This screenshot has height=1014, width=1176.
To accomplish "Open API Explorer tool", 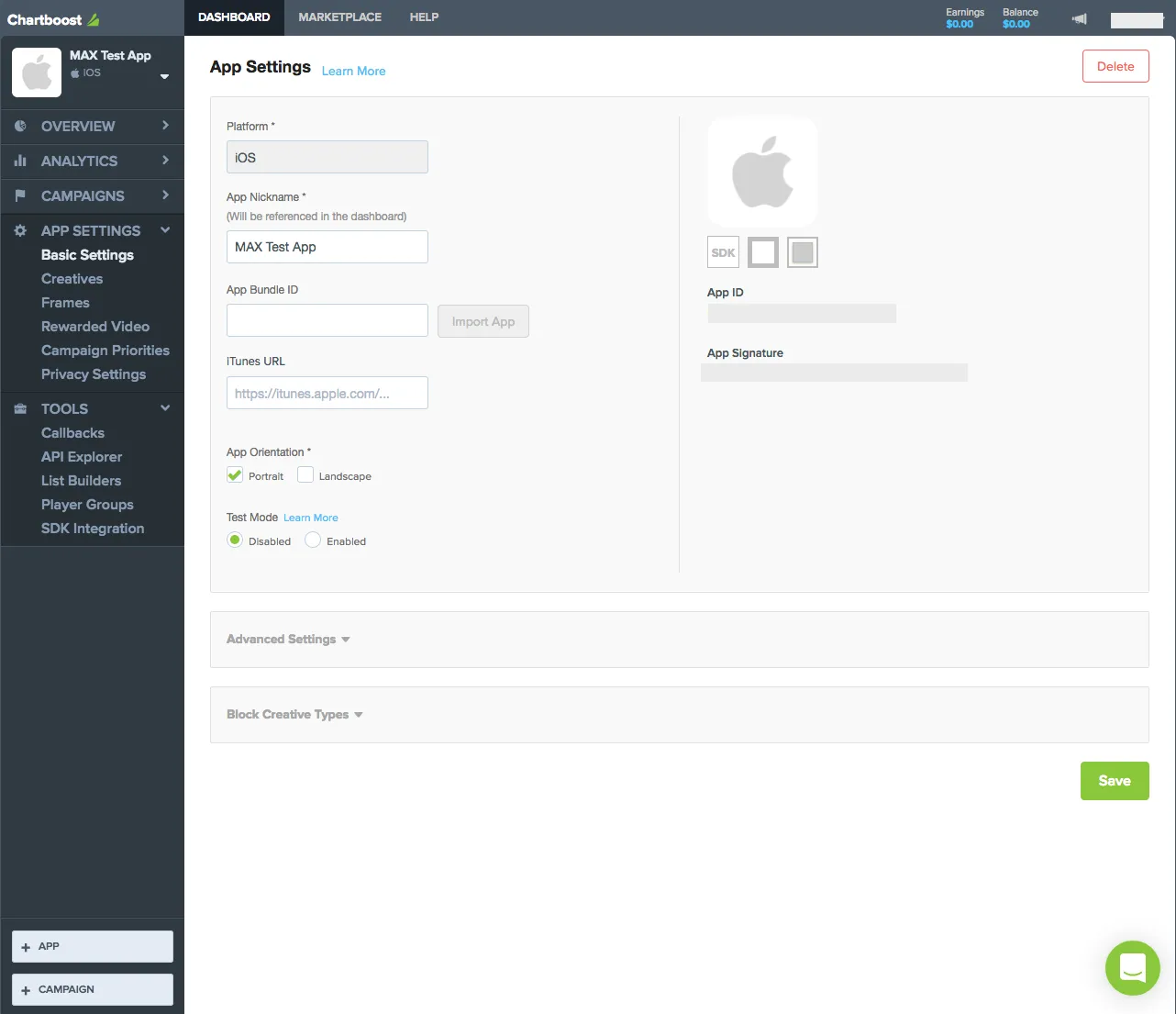I will 82,457.
